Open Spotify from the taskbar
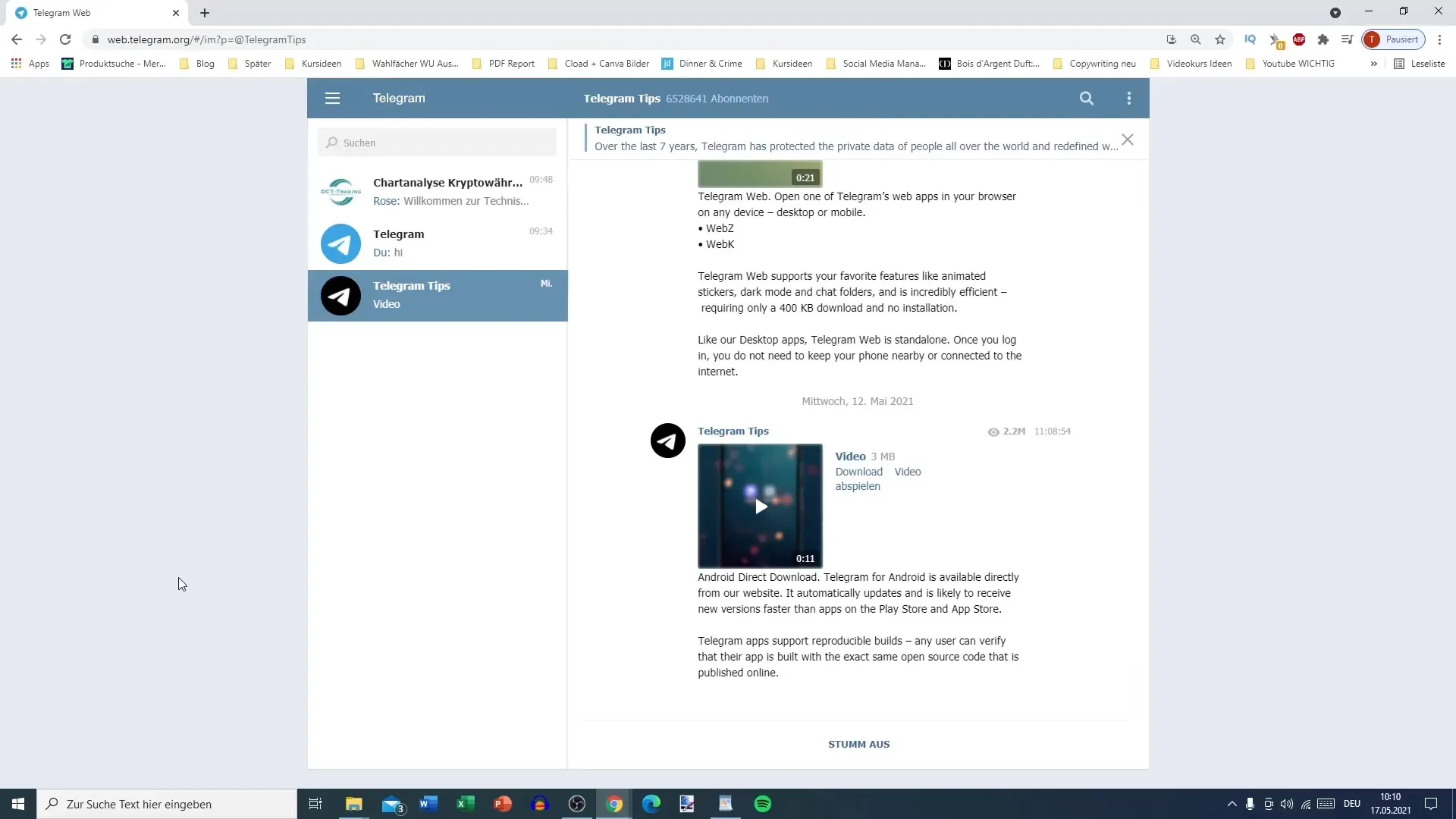Viewport: 1456px width, 819px height. 763,804
